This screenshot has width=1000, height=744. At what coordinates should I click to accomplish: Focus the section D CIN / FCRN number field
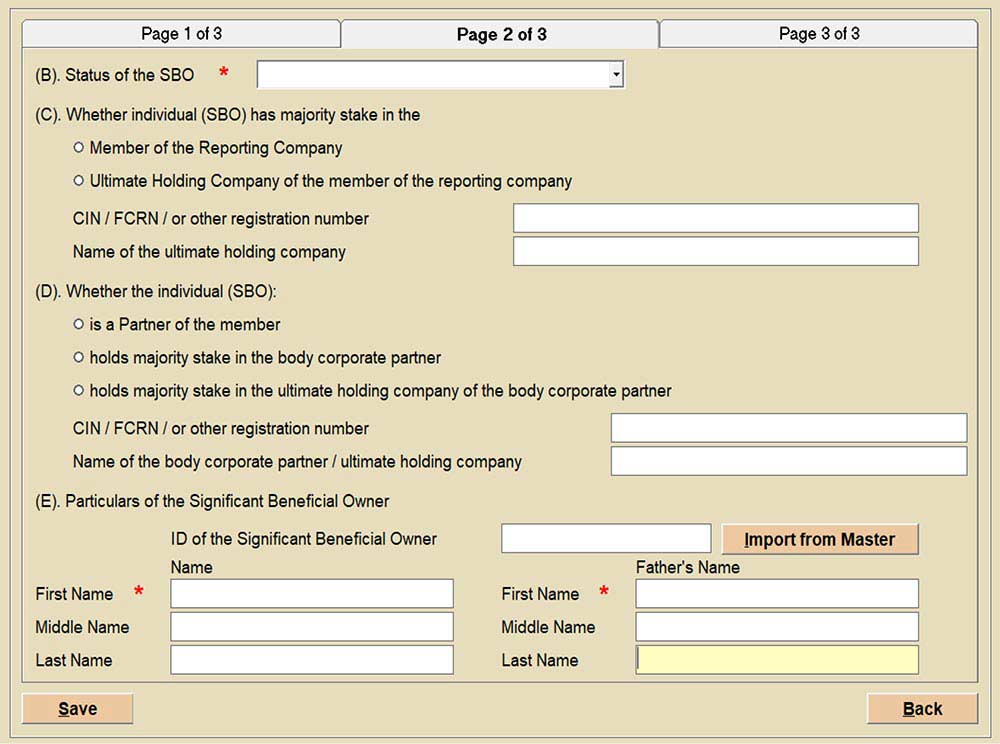pos(788,428)
